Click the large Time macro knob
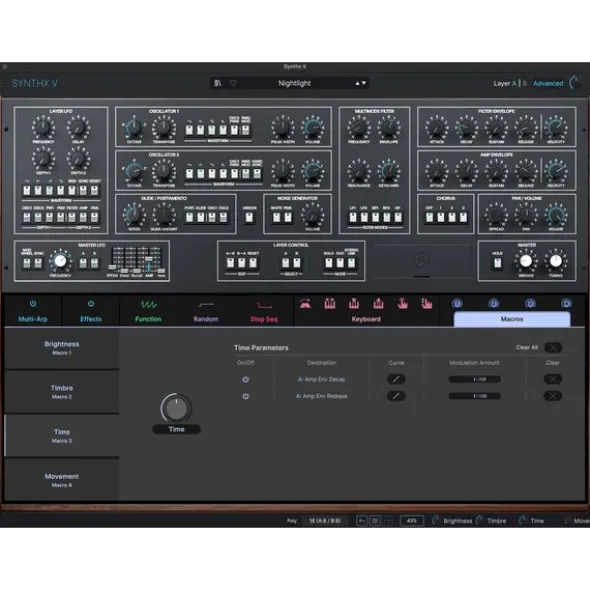 (176, 408)
